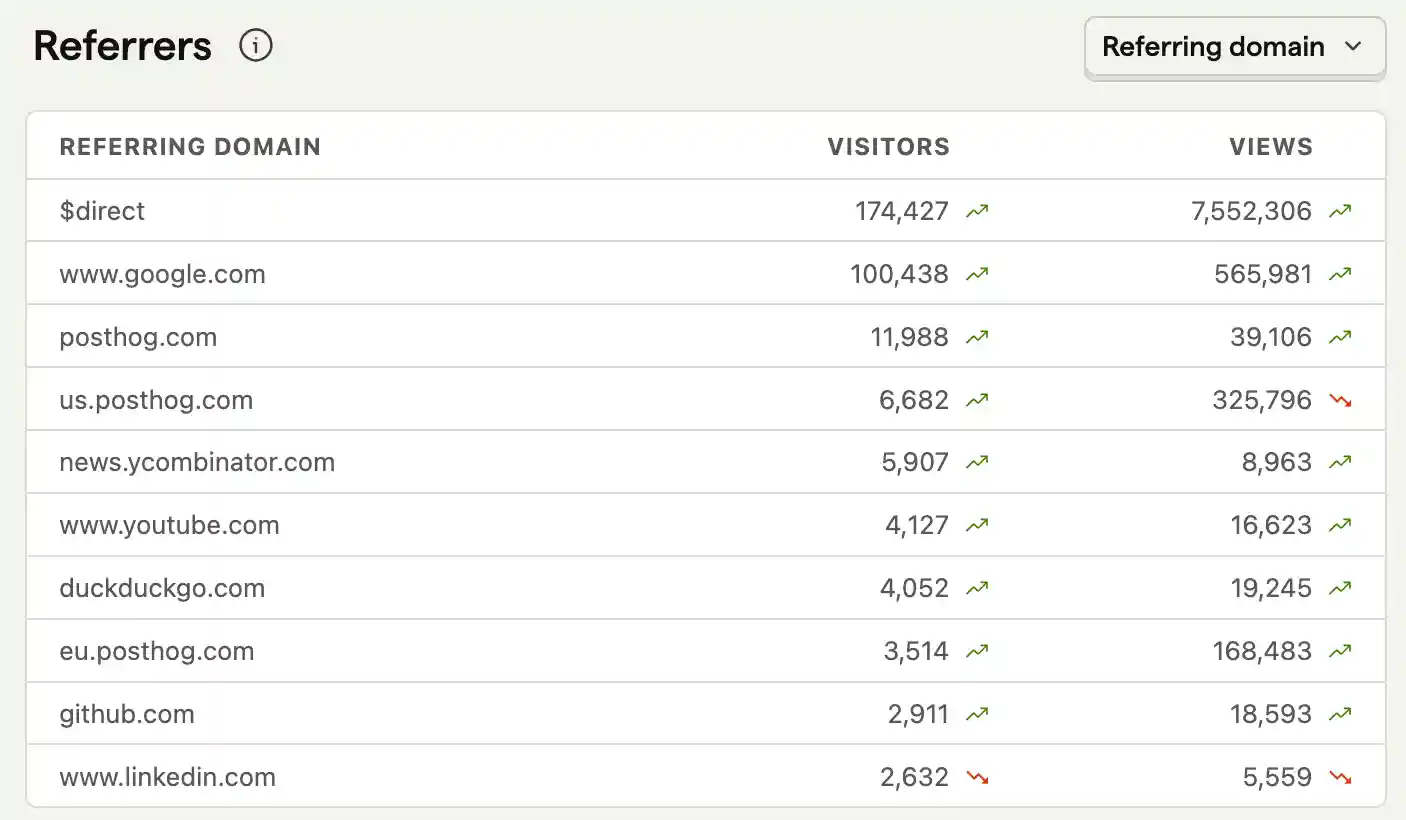Click the upward trend icon beside 8,963
The width and height of the screenshot is (1406, 820).
[1340, 462]
